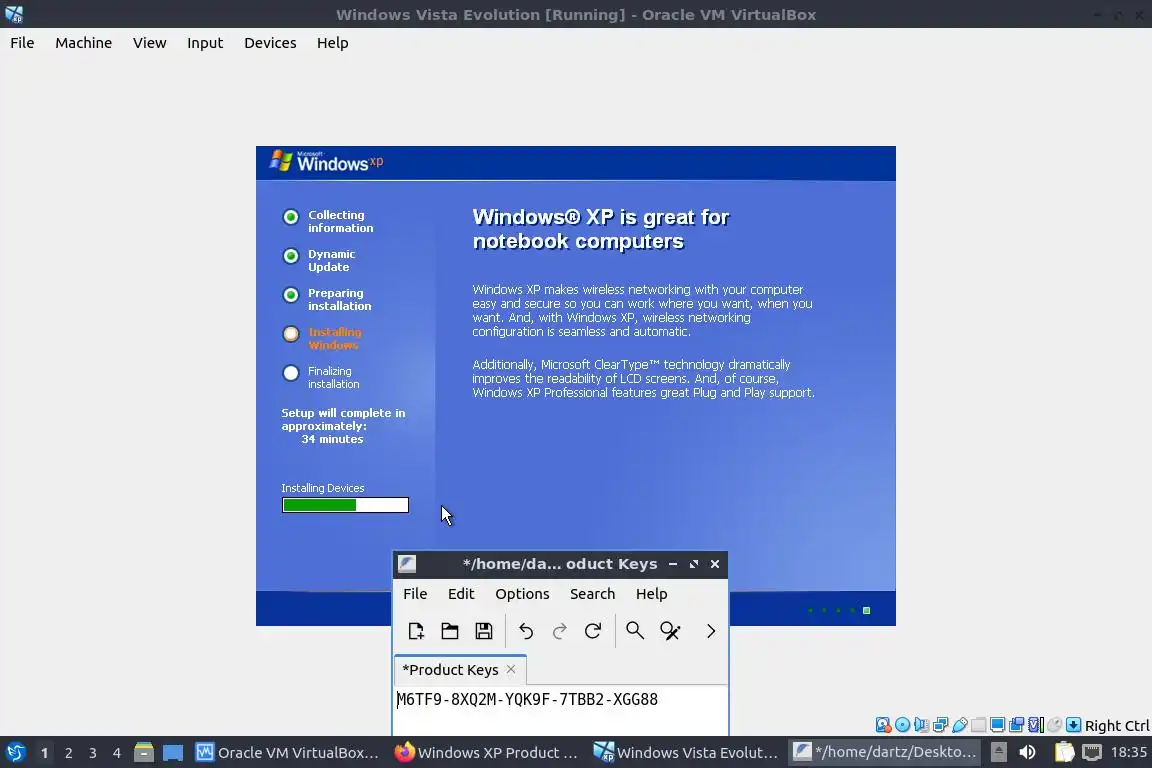Click the Reload icon in editor toolbar
The image size is (1152, 768).
tap(593, 631)
